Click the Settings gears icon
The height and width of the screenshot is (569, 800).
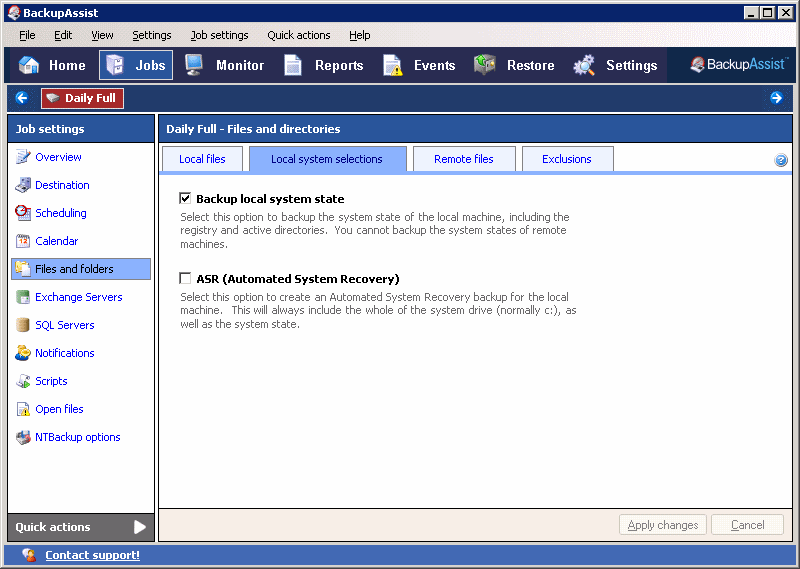click(x=584, y=65)
